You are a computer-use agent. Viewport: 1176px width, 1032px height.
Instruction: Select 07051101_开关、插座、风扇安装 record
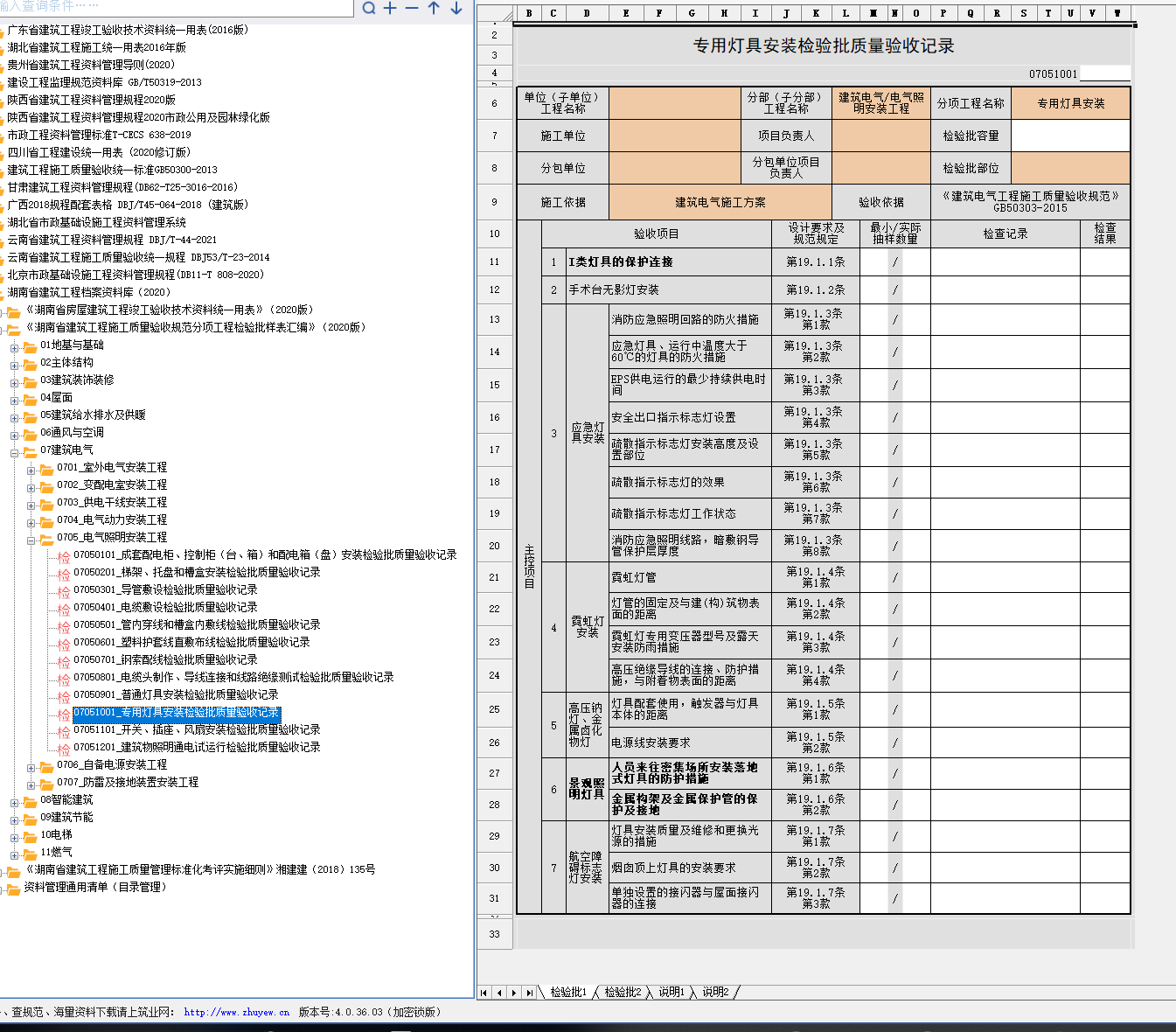tap(197, 729)
